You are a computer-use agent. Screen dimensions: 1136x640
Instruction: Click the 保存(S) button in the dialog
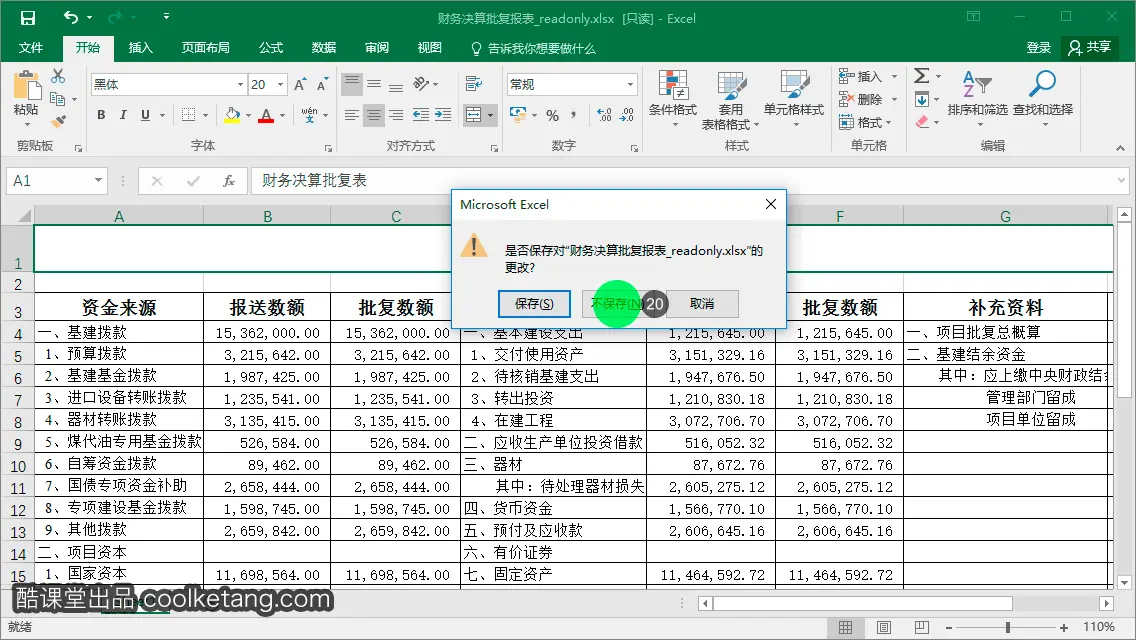[534, 304]
